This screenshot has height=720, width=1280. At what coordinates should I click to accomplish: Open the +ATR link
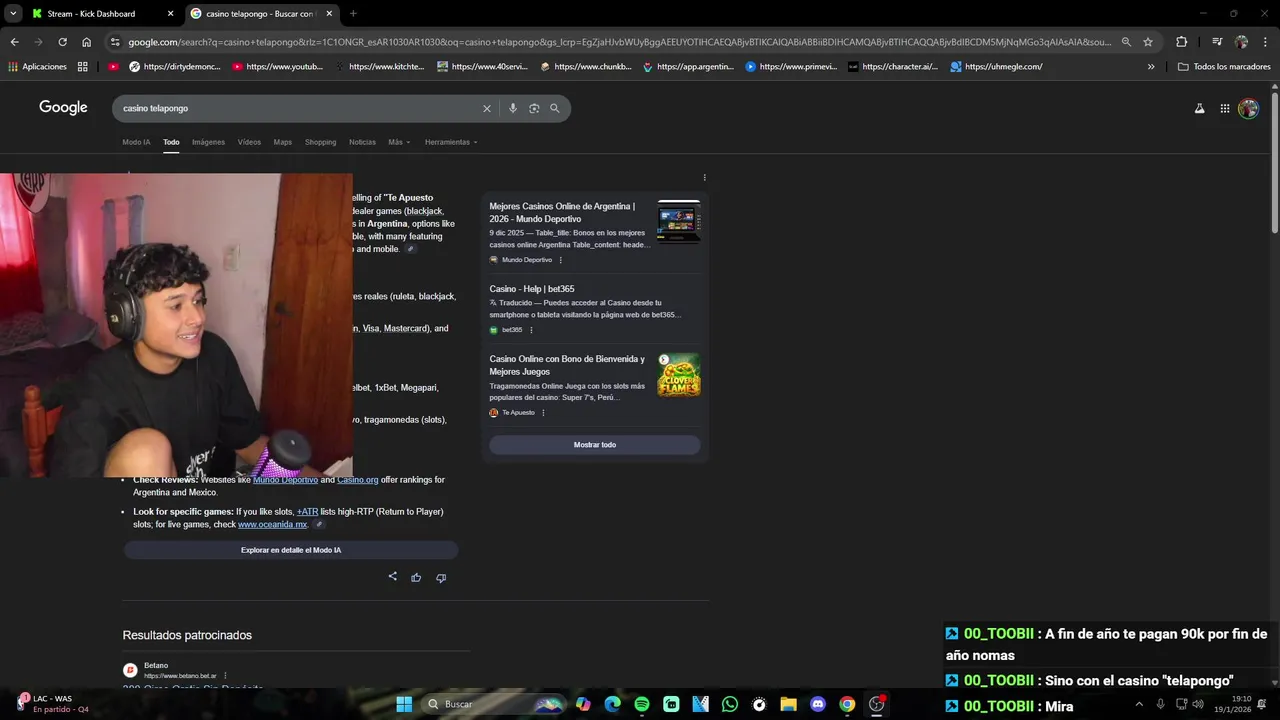tap(307, 512)
